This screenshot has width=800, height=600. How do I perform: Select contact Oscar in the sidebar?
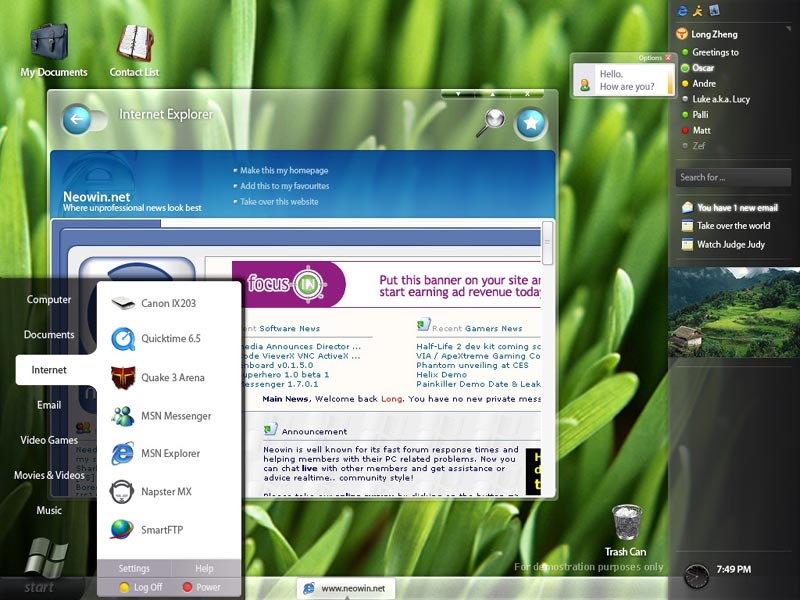pyautogui.click(x=703, y=68)
